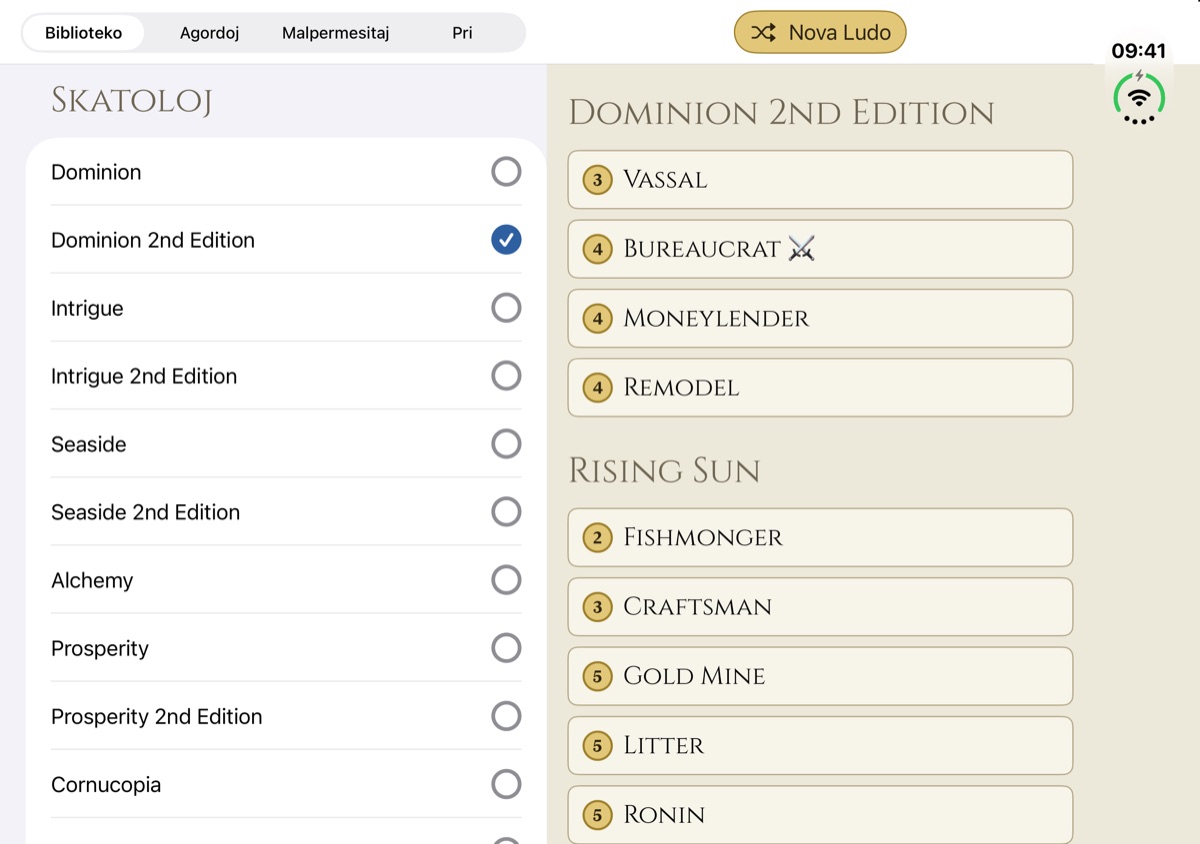
Task: Select the Dominion set radio button
Action: click(x=506, y=172)
